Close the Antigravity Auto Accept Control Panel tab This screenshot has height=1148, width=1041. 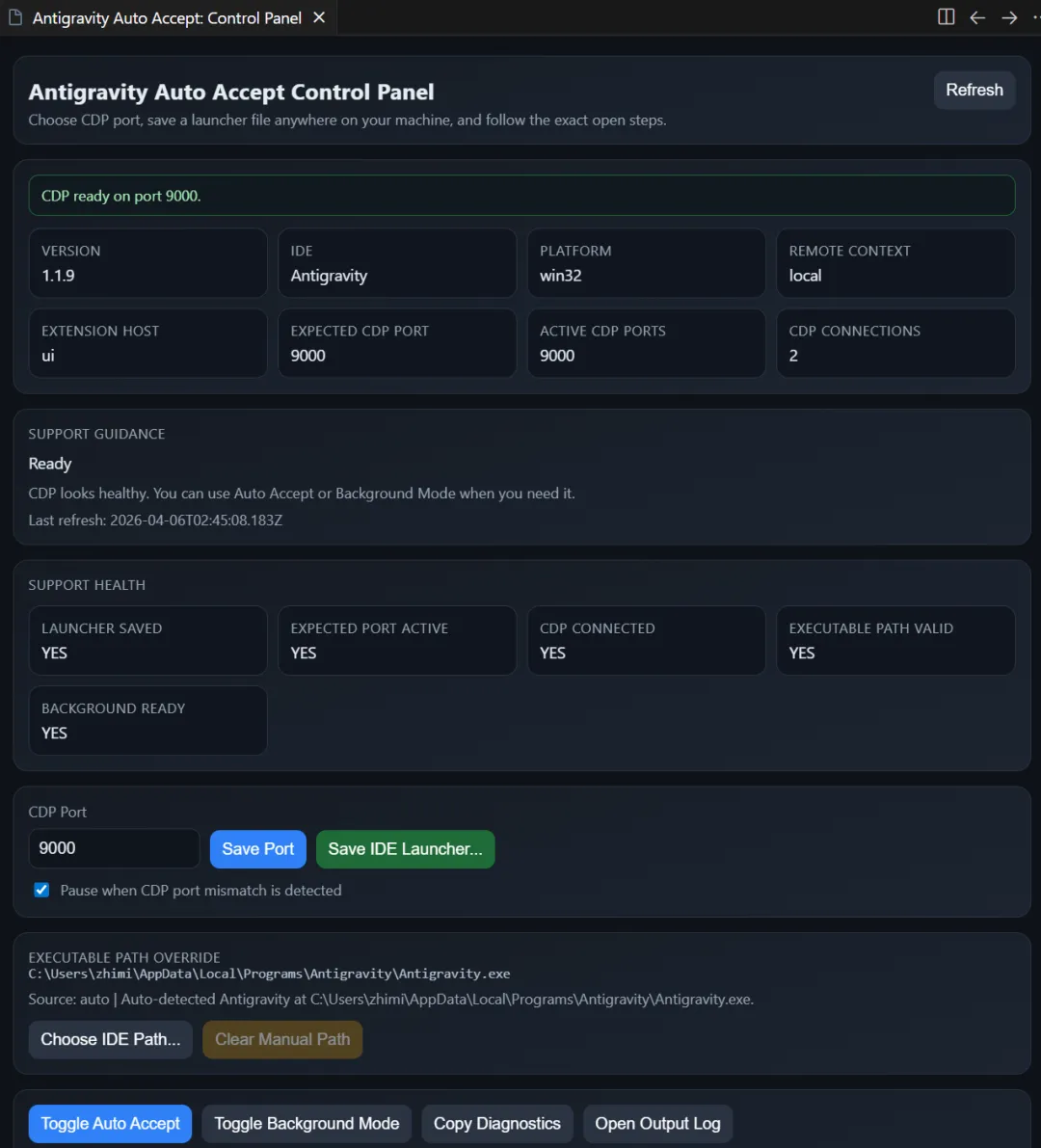(319, 17)
